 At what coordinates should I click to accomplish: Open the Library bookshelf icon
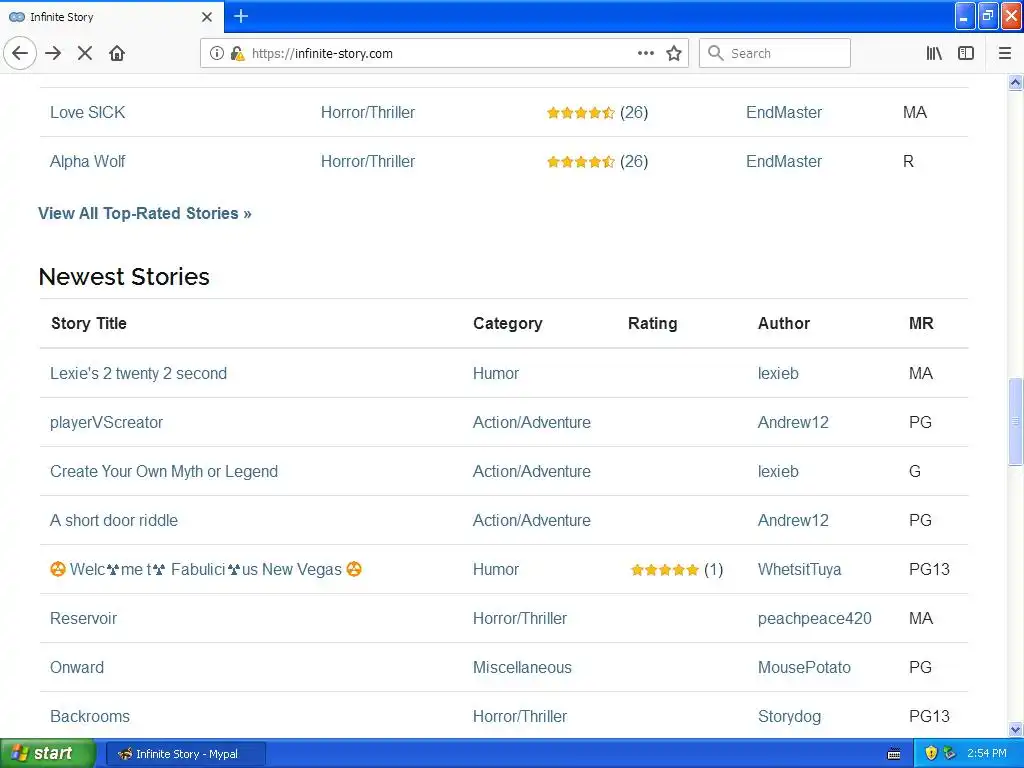[934, 53]
